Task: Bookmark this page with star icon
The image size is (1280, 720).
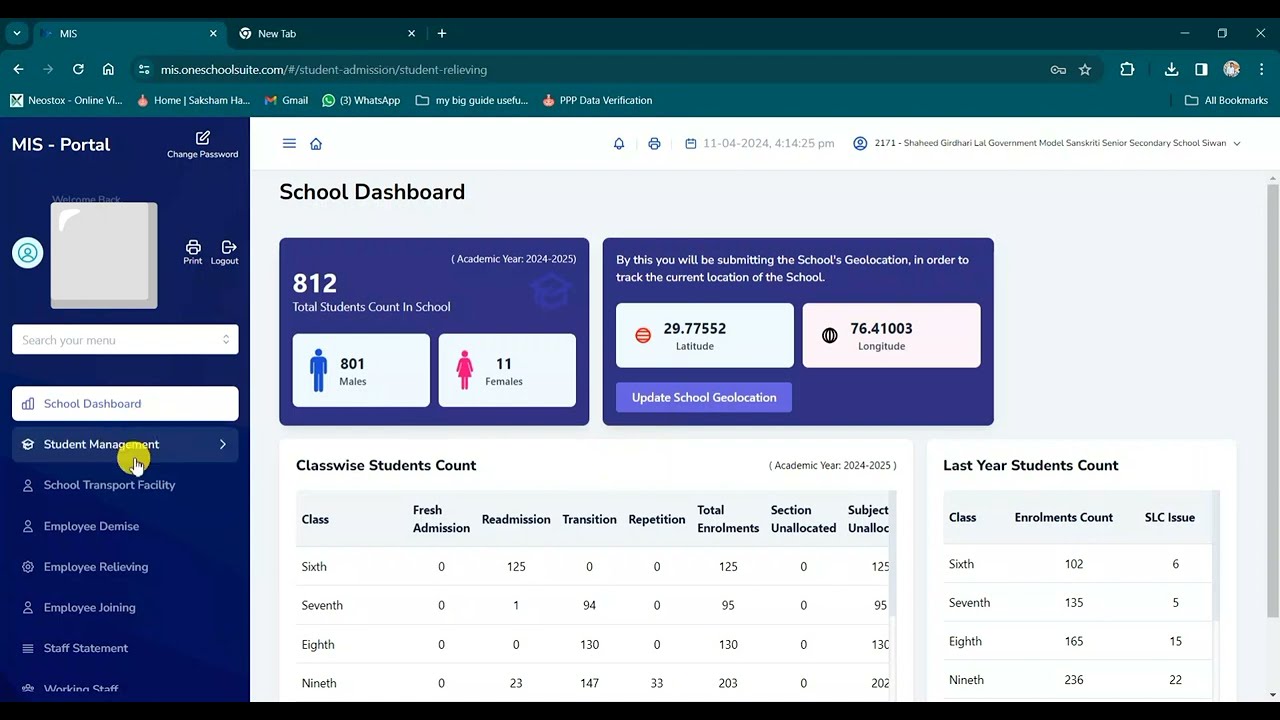Action: click(x=1085, y=69)
